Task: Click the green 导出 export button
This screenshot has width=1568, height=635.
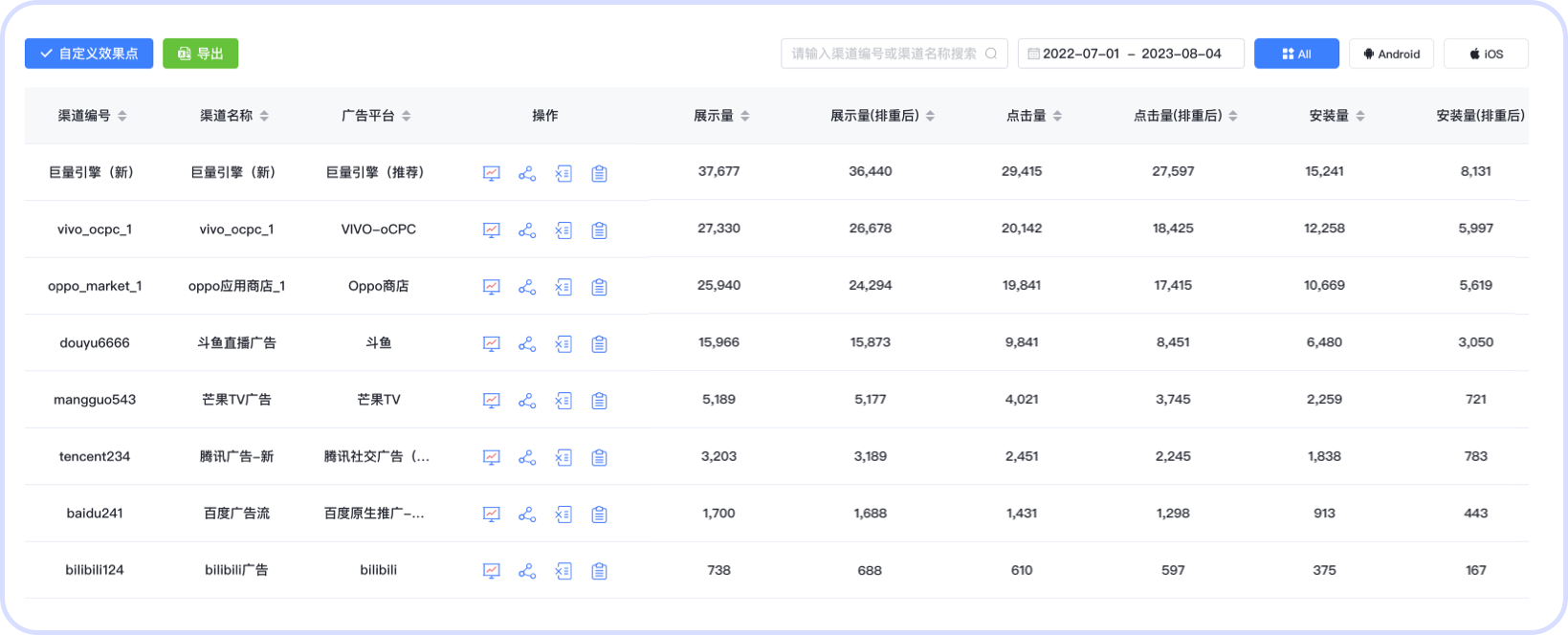Action: [x=200, y=54]
